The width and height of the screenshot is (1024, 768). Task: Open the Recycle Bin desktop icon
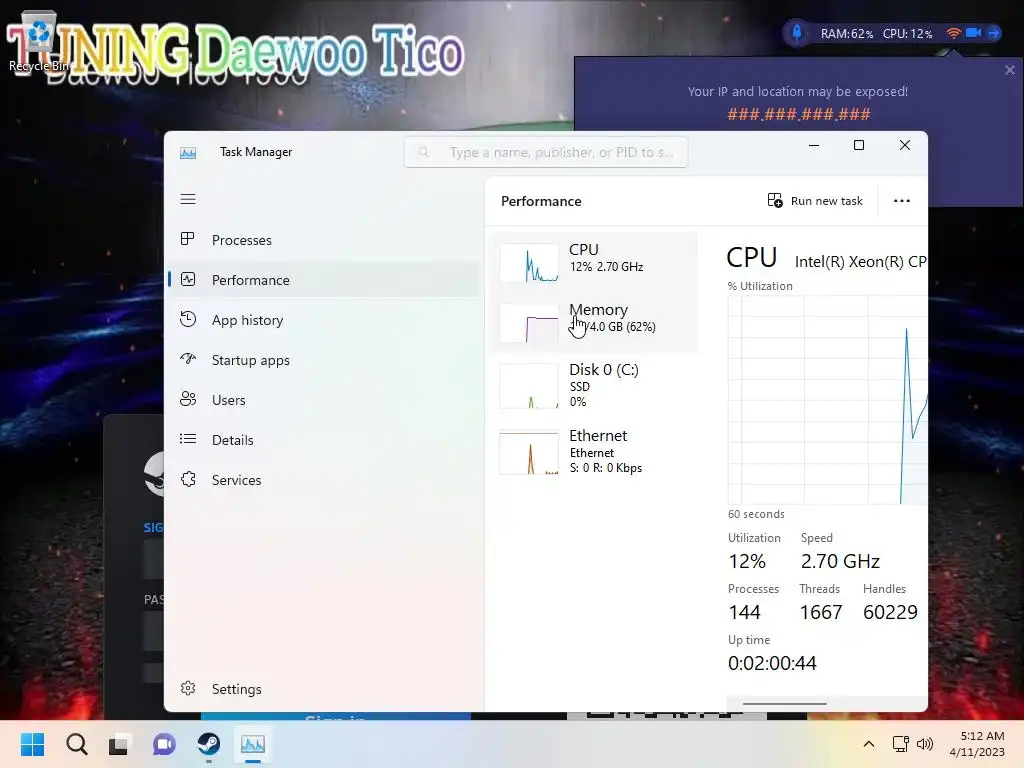coord(39,42)
